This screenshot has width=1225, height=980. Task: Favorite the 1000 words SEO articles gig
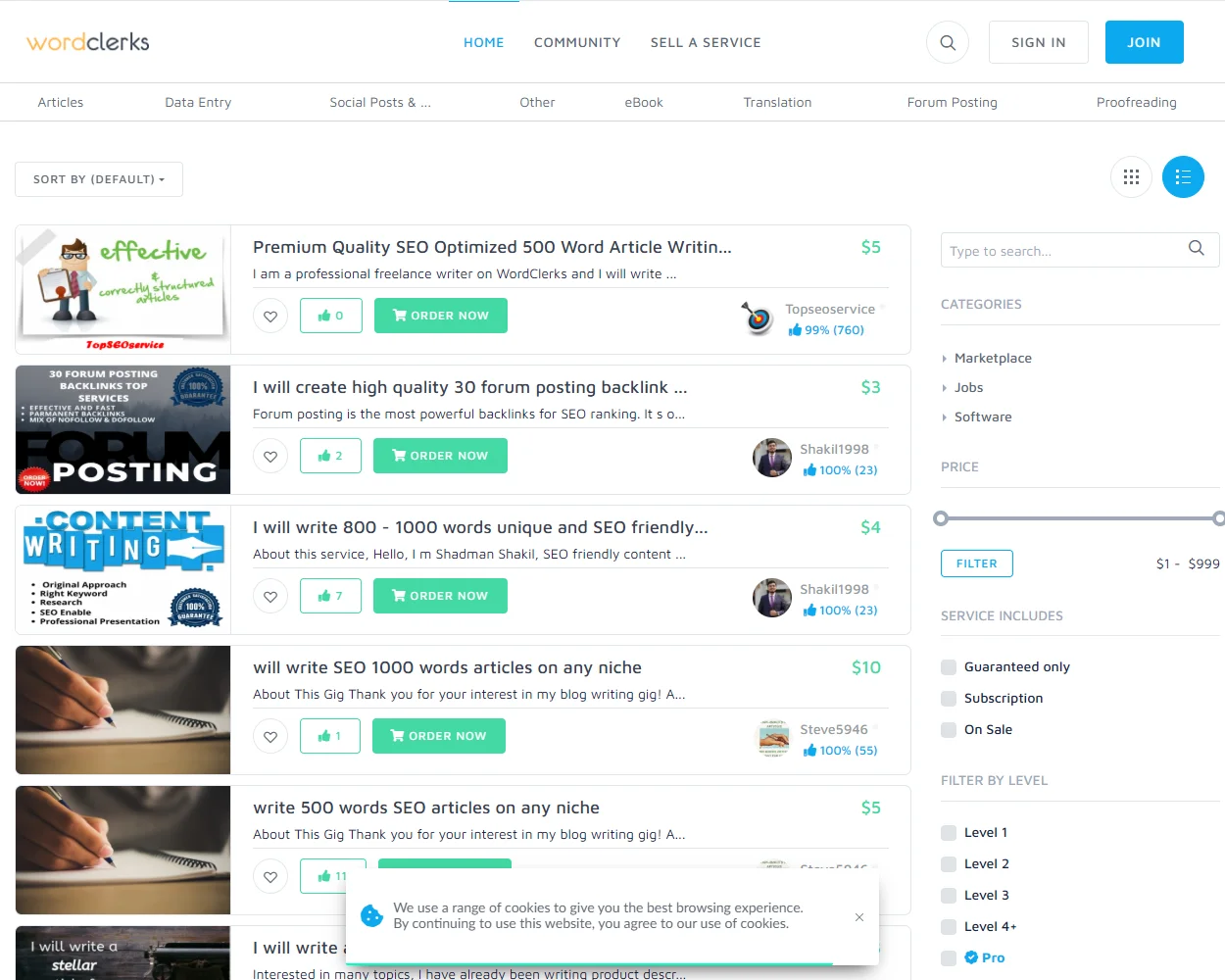pos(270,736)
